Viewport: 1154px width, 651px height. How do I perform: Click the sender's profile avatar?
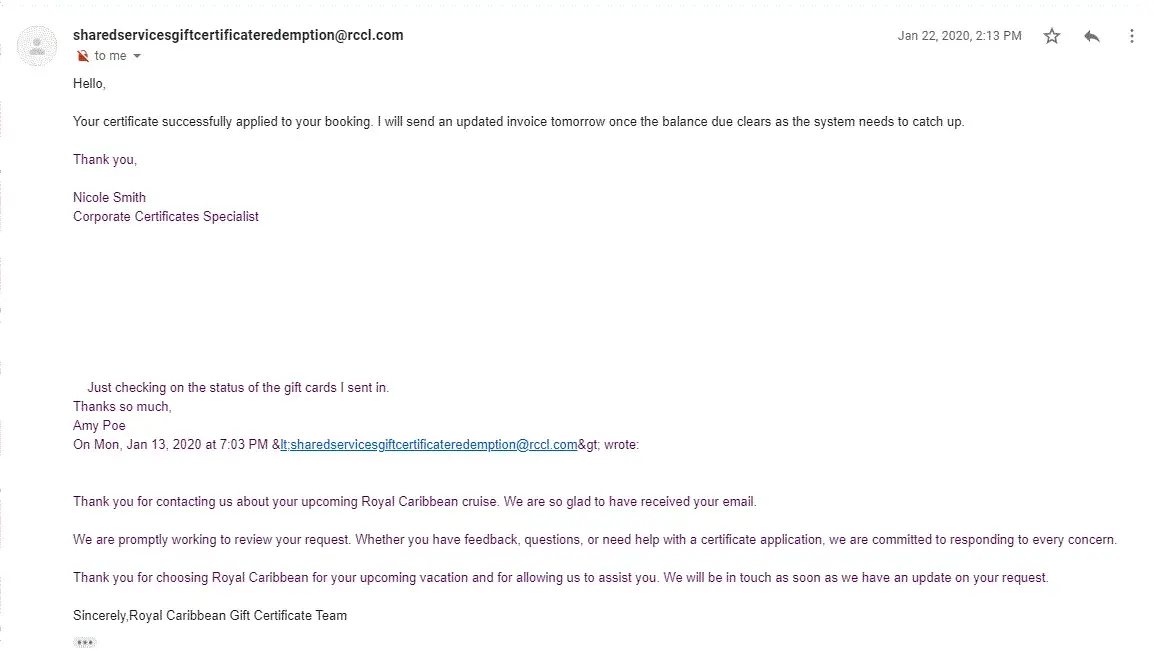[x=37, y=46]
